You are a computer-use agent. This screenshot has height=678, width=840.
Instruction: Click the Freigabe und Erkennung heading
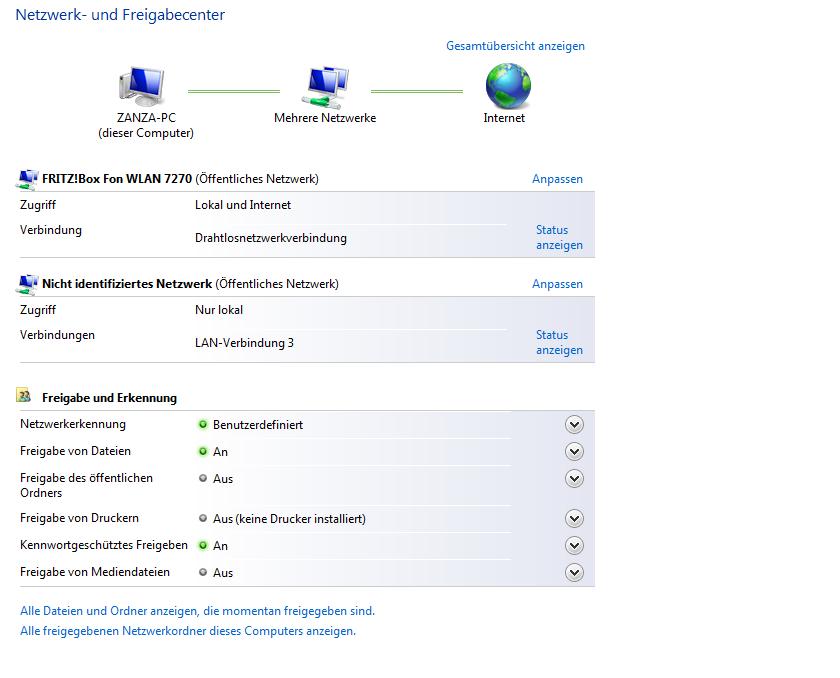[x=109, y=398]
